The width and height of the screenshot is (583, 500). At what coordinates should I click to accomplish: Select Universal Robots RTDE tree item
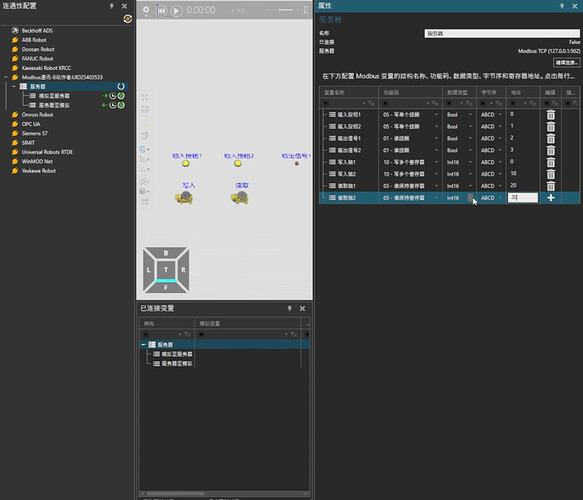pos(47,152)
